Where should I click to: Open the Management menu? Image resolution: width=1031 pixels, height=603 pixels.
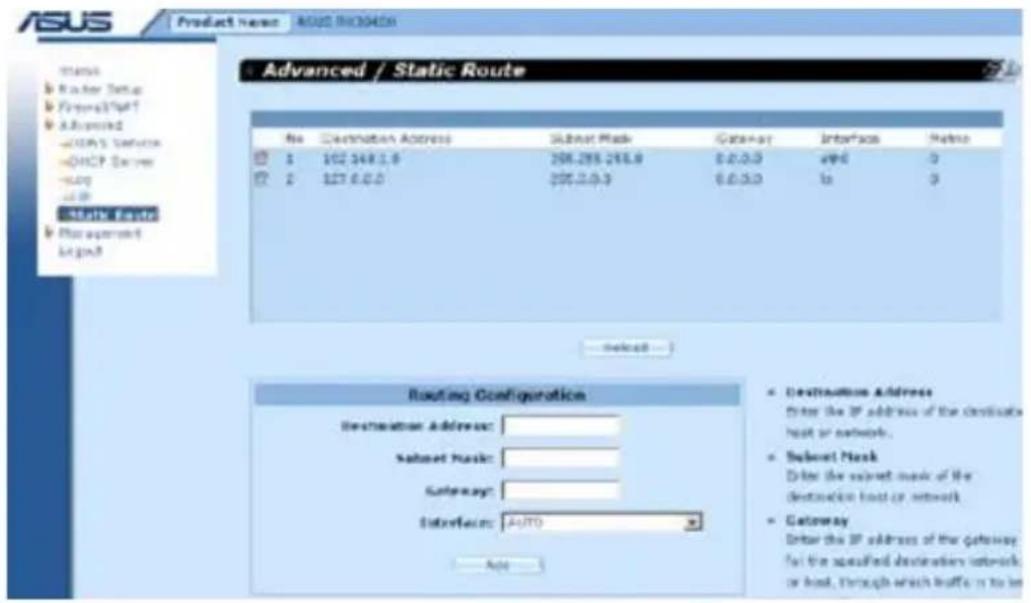pyautogui.click(x=99, y=233)
